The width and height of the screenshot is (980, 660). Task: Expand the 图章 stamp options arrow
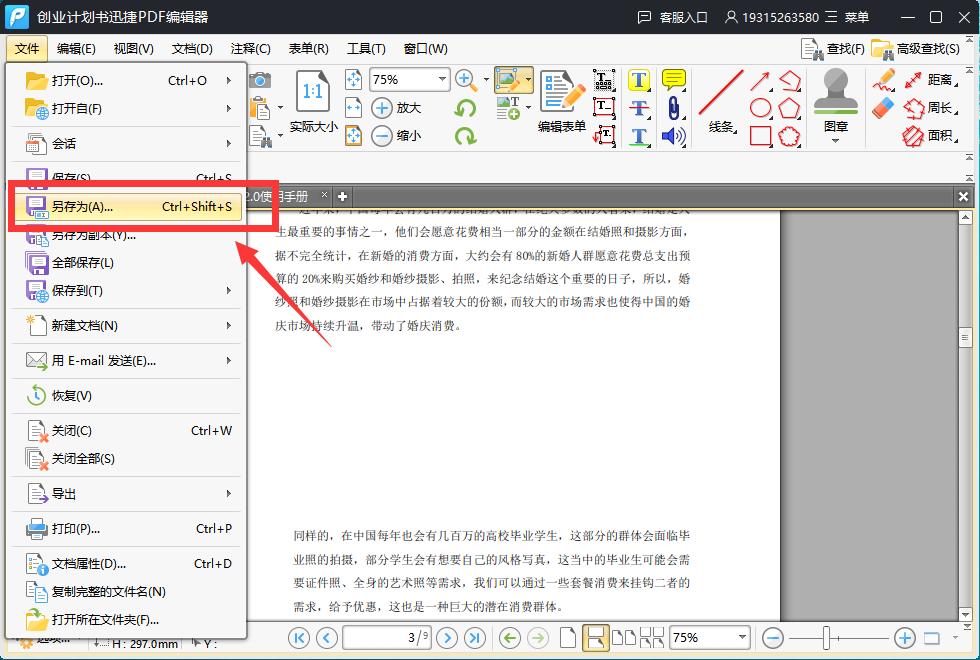pos(836,140)
